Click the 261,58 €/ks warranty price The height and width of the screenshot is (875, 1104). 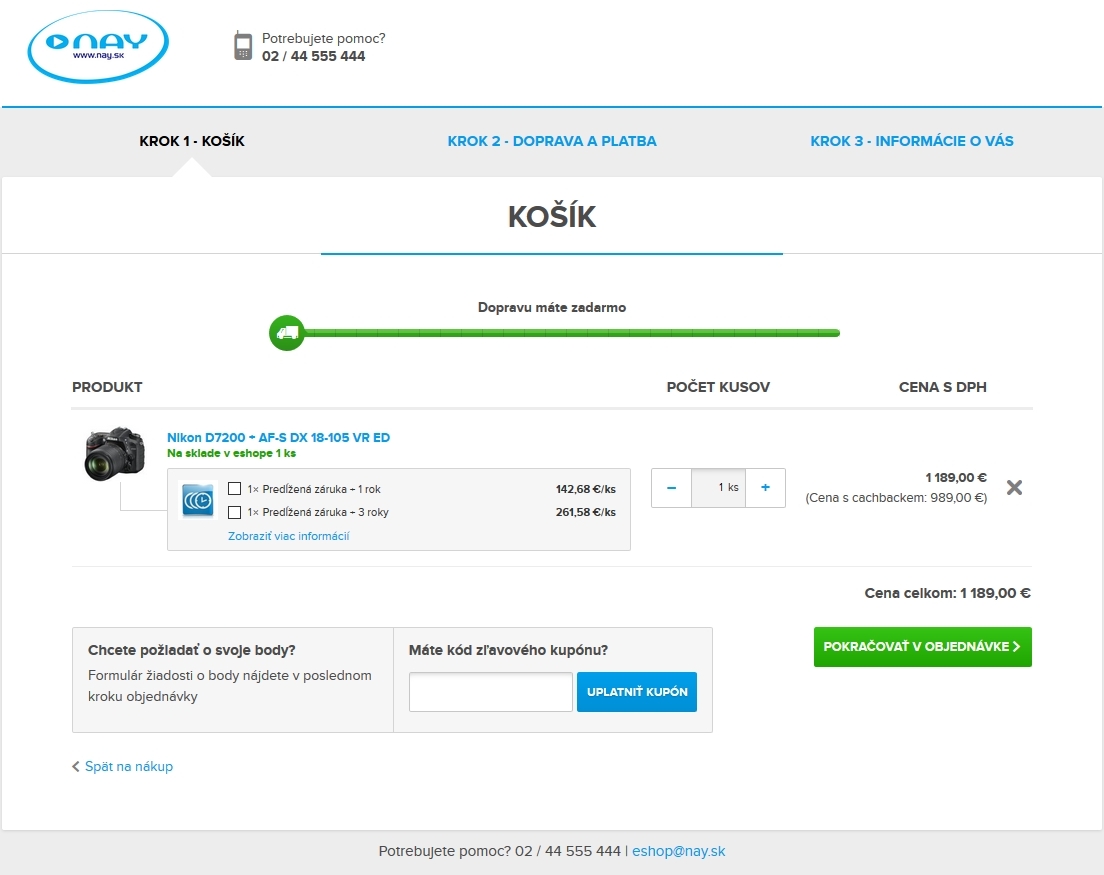pyautogui.click(x=586, y=512)
